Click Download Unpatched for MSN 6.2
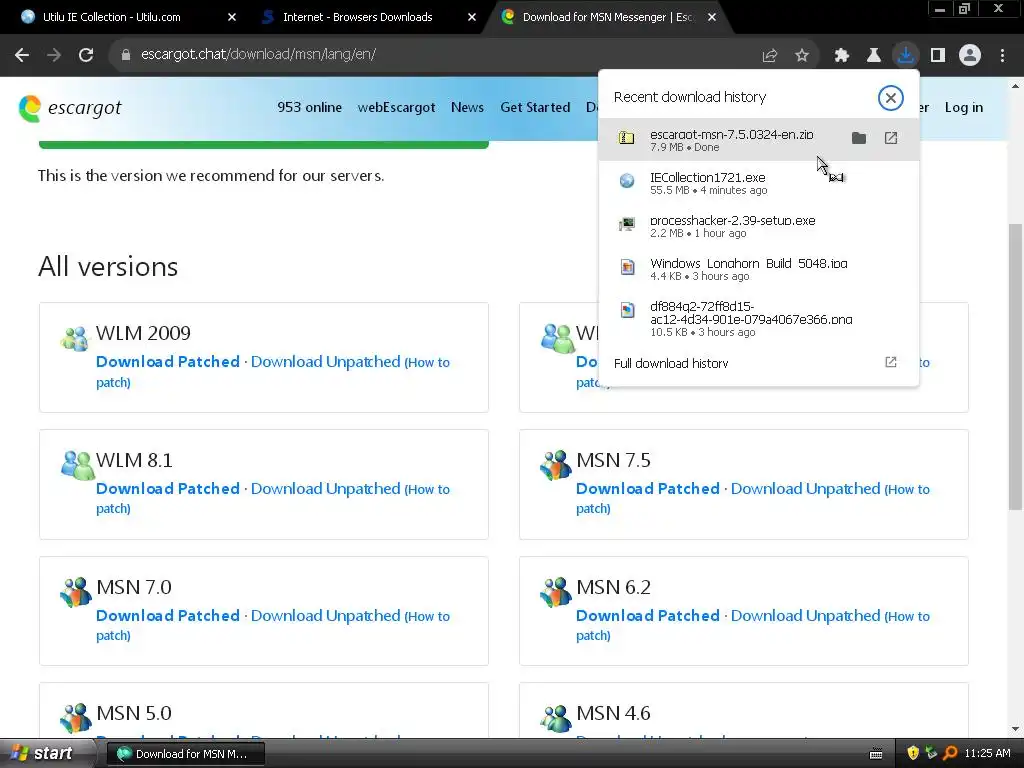 coord(805,616)
